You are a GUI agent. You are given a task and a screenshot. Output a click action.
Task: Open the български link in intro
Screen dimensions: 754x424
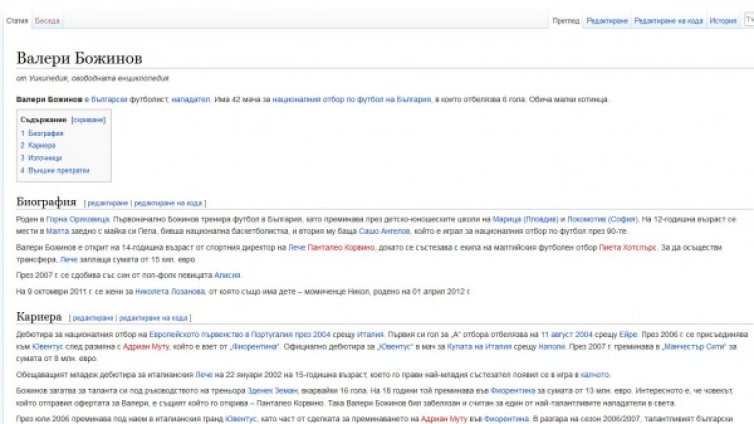click(x=109, y=100)
